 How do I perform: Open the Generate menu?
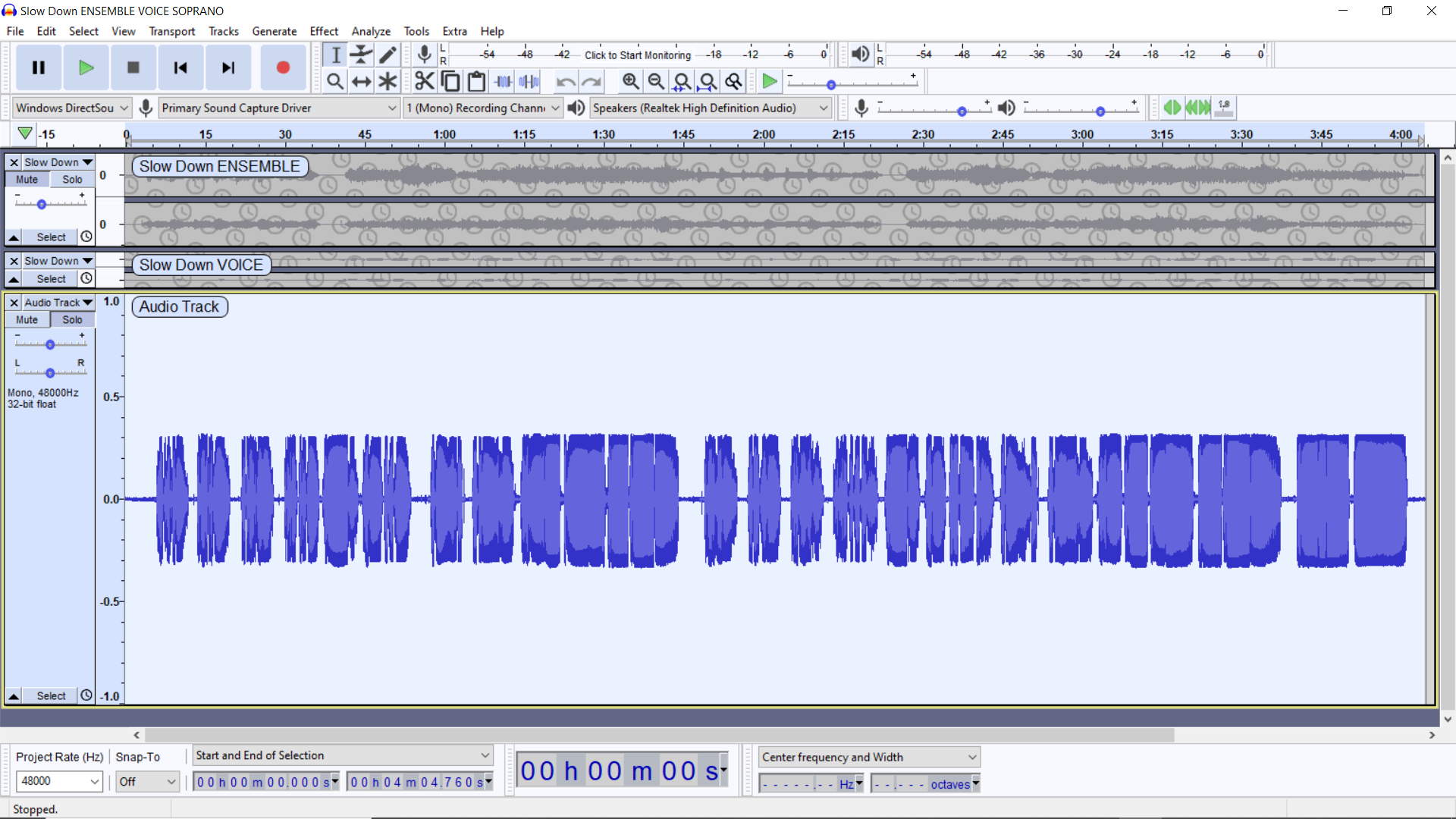pyautogui.click(x=274, y=31)
